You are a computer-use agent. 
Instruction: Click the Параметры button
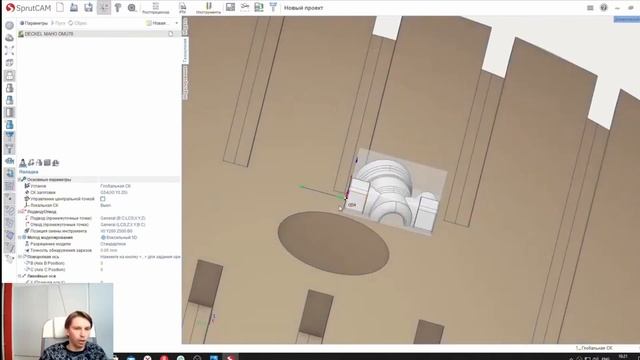click(x=34, y=23)
